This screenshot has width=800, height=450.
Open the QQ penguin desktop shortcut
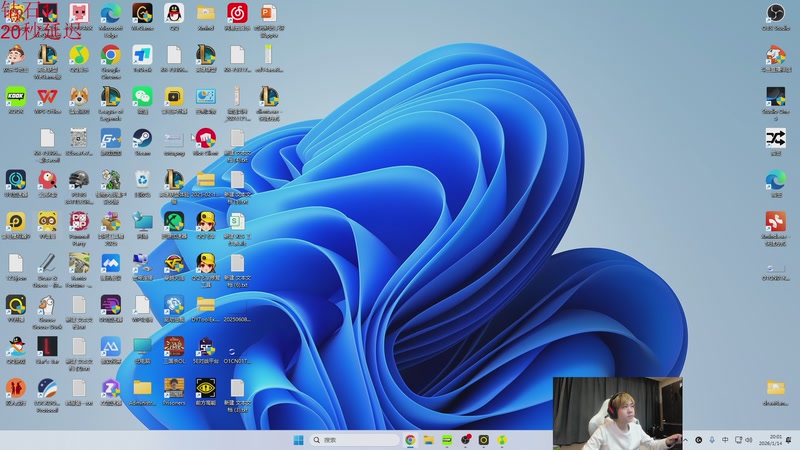point(174,14)
